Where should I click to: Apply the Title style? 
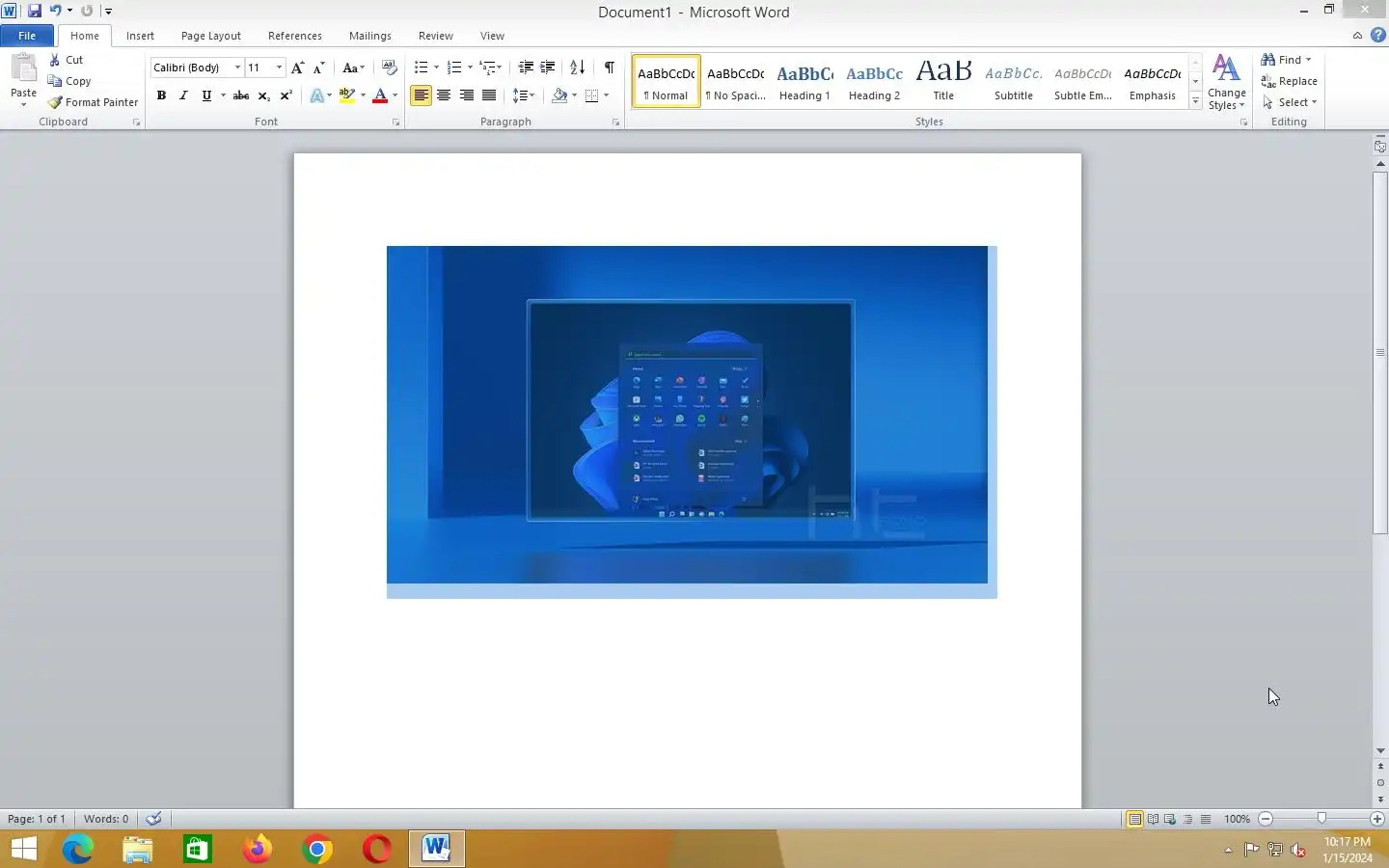coord(943,81)
